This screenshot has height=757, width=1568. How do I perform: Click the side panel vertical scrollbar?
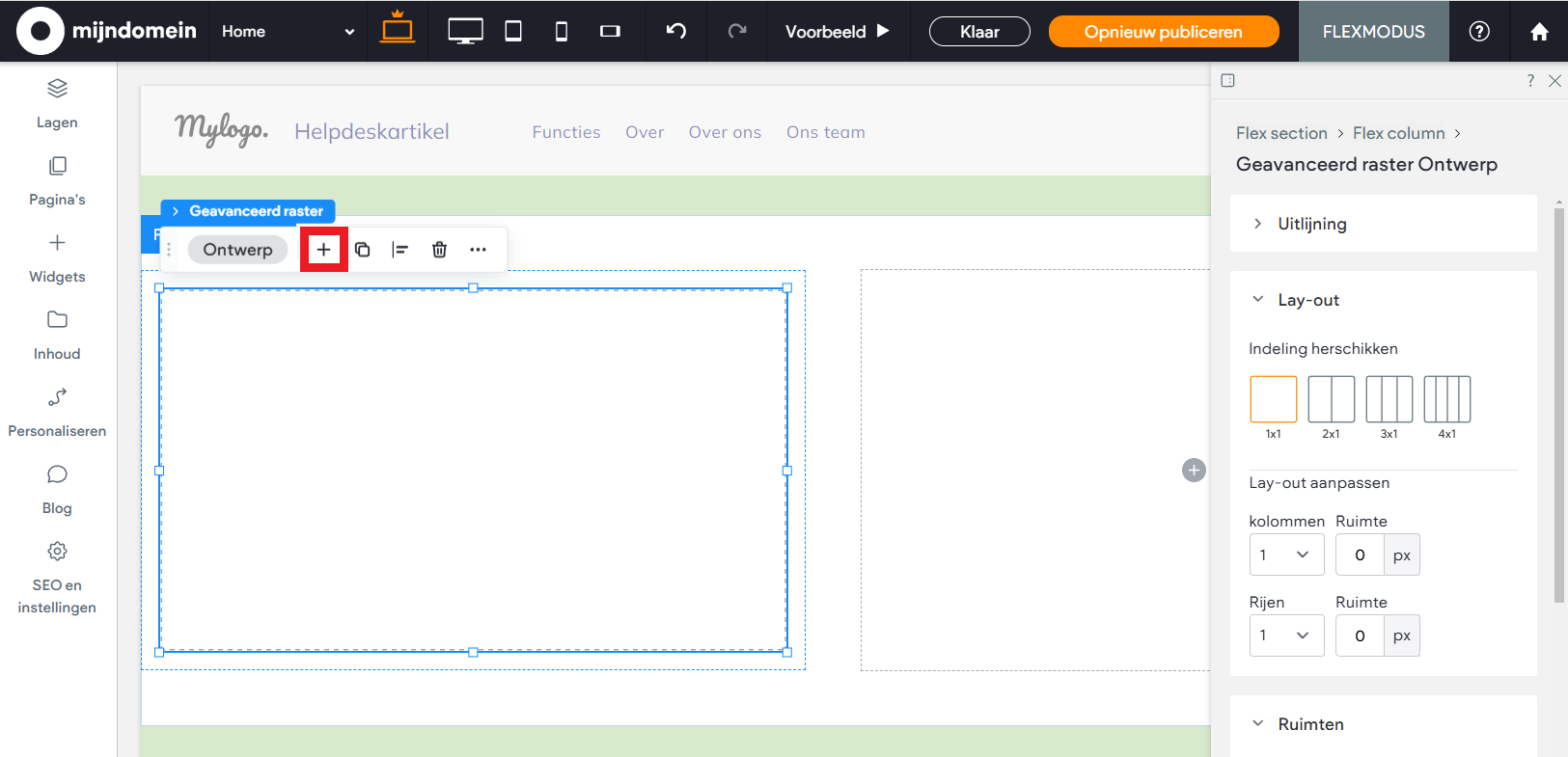(1559, 405)
